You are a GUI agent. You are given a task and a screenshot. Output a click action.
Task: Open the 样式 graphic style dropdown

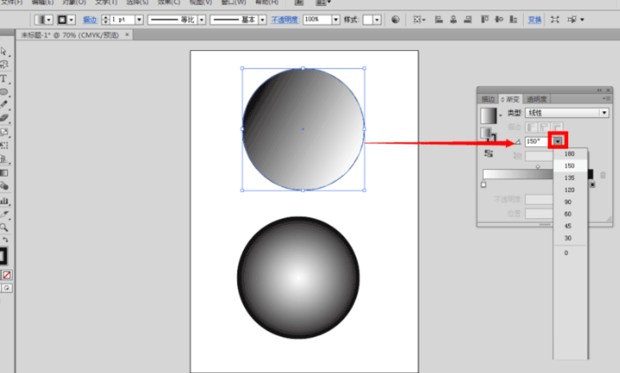[x=377, y=19]
